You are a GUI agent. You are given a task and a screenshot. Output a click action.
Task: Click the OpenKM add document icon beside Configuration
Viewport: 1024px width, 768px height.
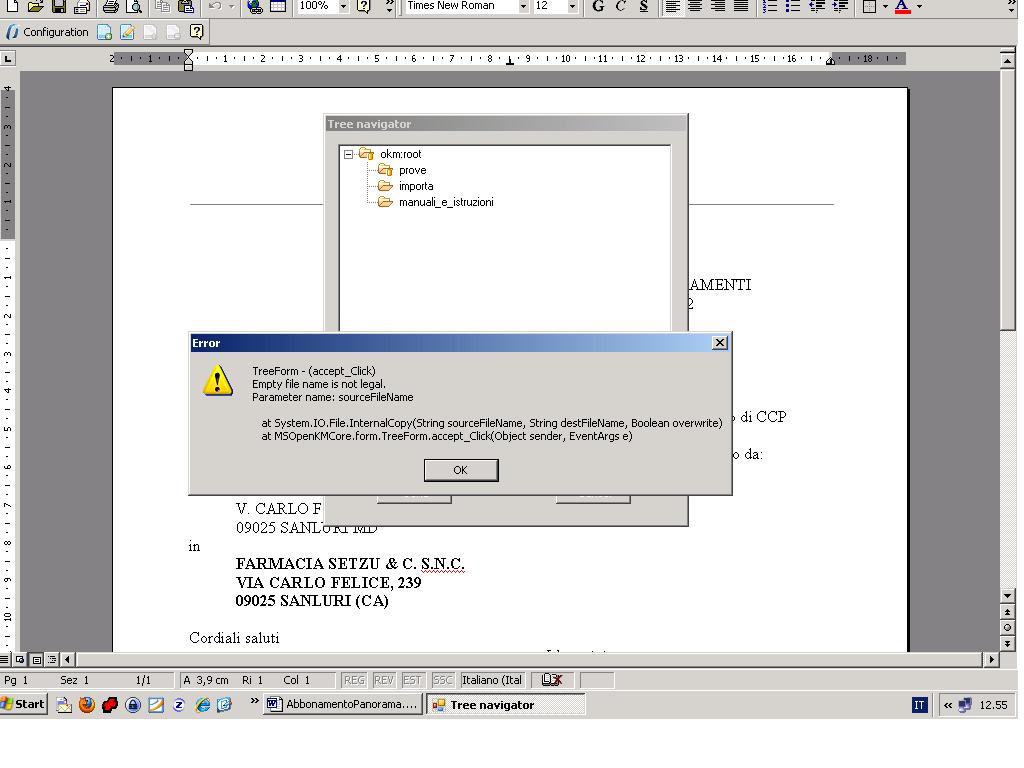(103, 31)
